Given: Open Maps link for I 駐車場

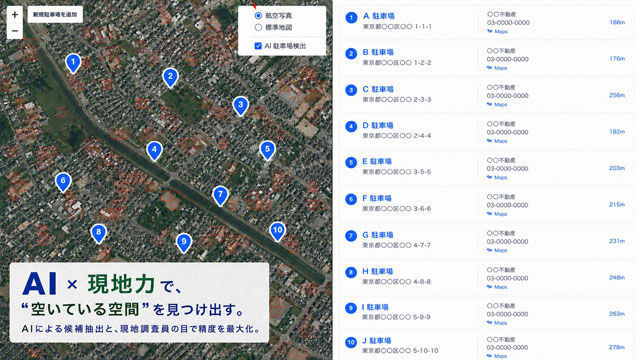Looking at the screenshot, I should pyautogui.click(x=497, y=323).
